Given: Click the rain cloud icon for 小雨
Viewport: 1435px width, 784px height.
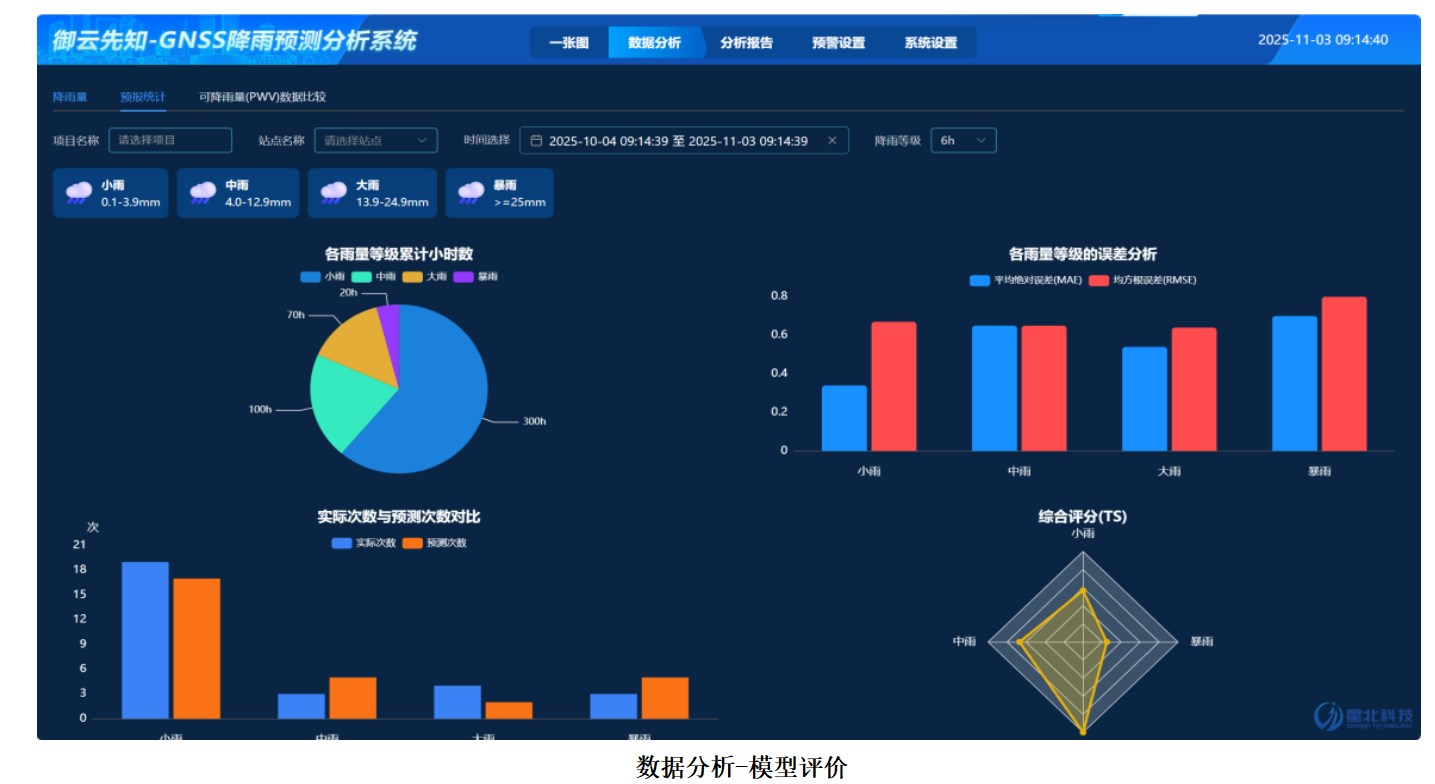Looking at the screenshot, I should pos(79,193).
